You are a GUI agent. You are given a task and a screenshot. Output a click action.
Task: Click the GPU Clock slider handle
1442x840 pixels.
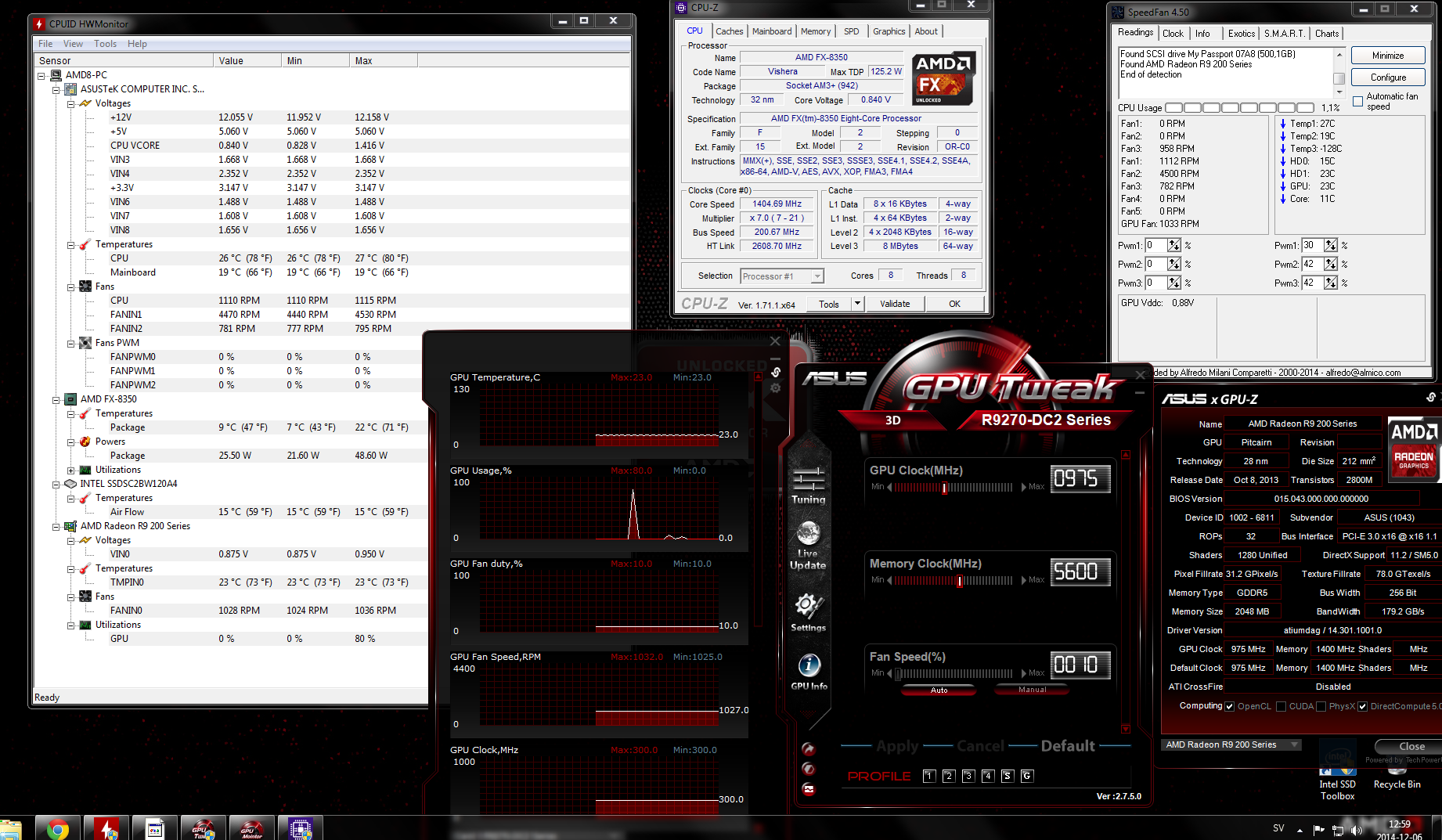[944, 488]
